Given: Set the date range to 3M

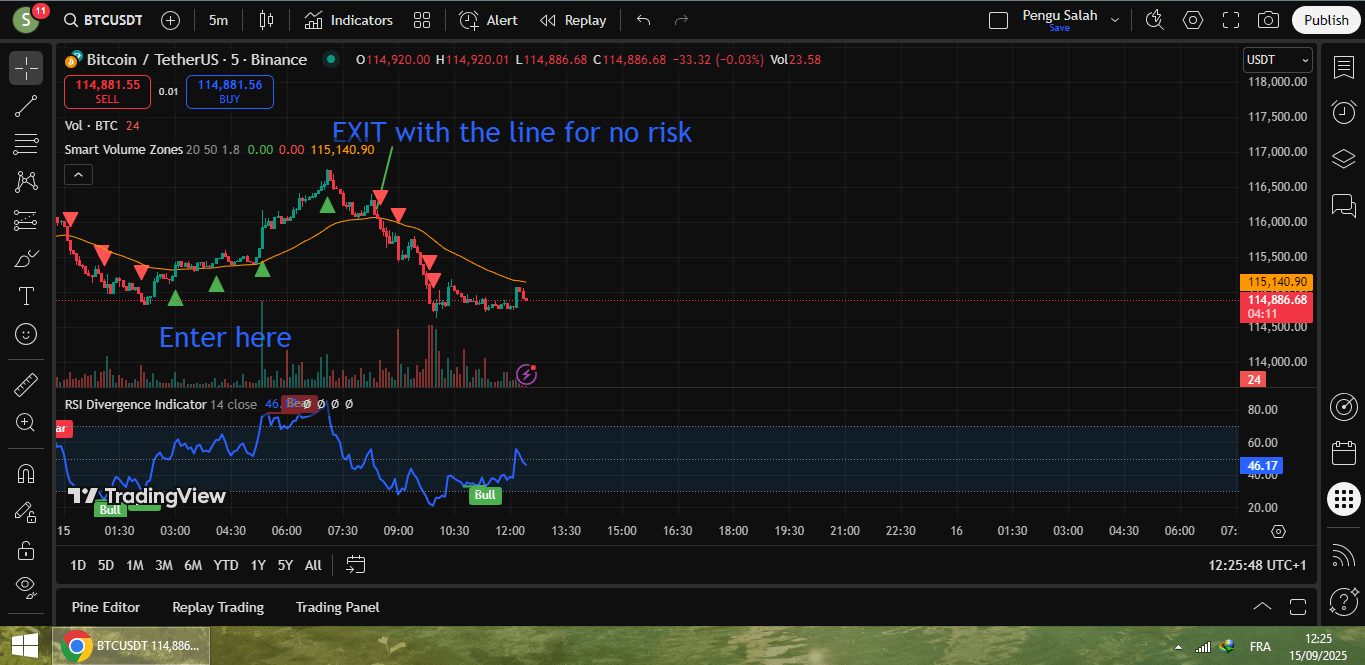Looking at the screenshot, I should pyautogui.click(x=163, y=565).
